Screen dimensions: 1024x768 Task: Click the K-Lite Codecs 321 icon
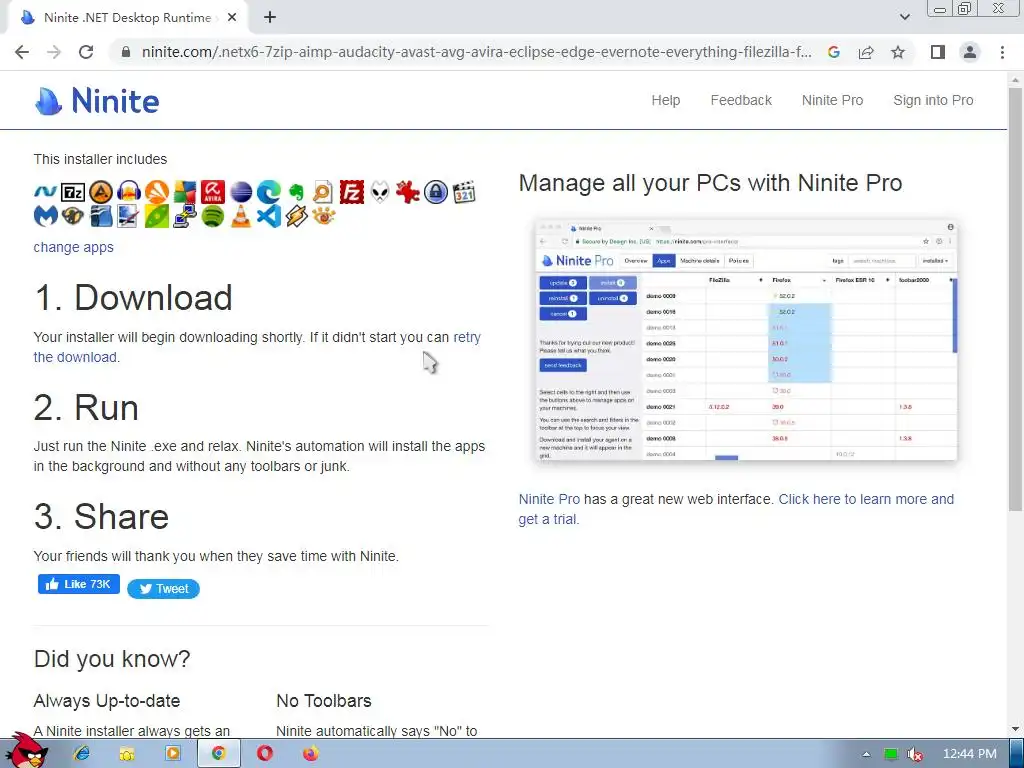click(x=464, y=192)
